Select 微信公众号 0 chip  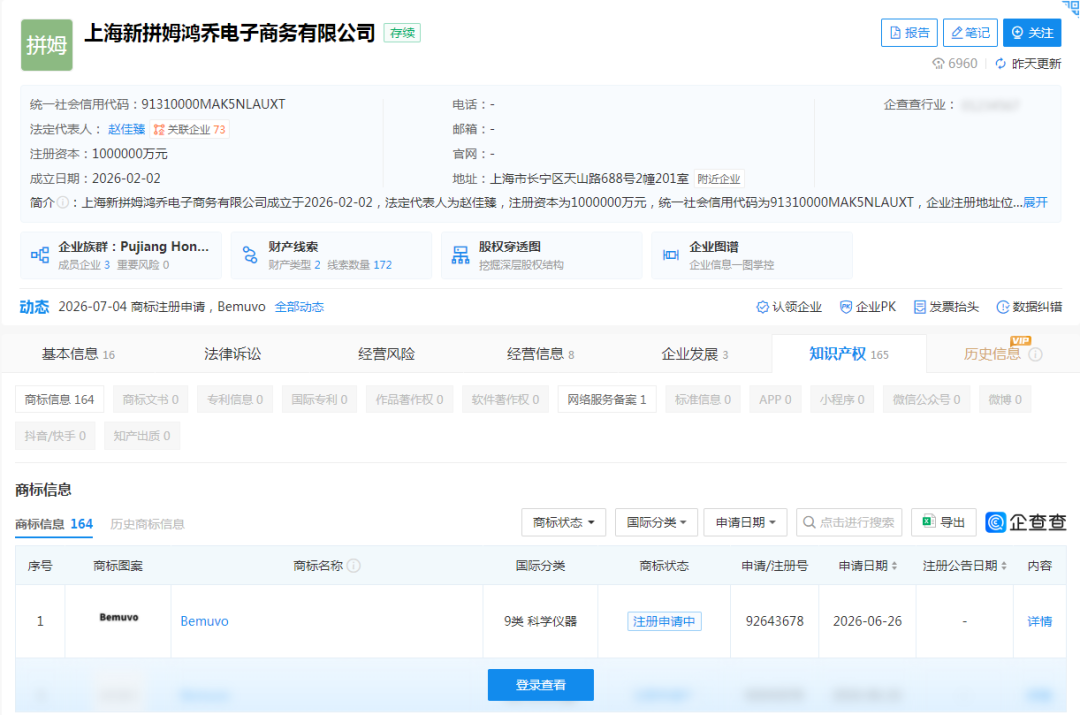point(926,400)
